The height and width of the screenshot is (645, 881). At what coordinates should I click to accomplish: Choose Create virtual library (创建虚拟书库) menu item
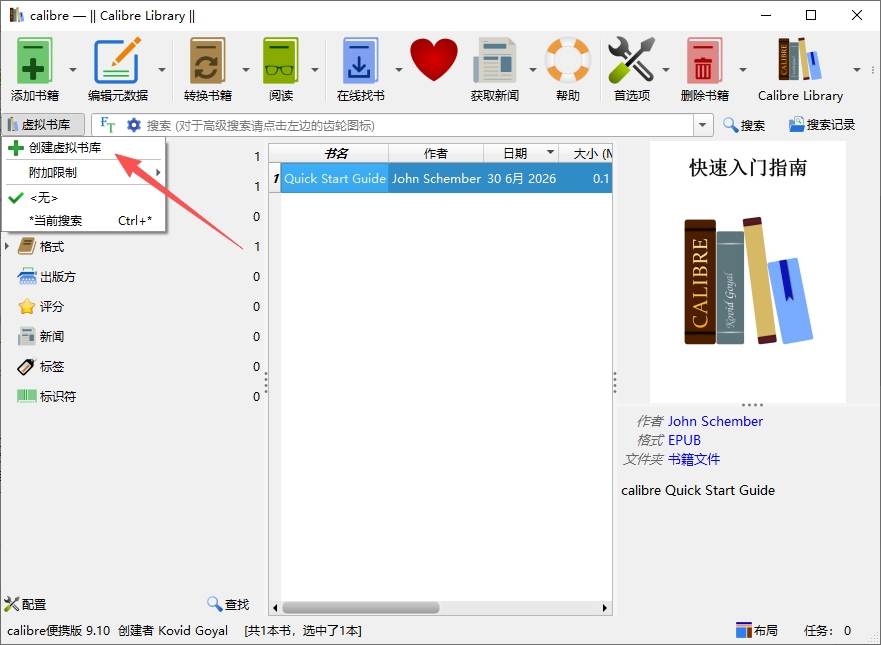coord(83,148)
